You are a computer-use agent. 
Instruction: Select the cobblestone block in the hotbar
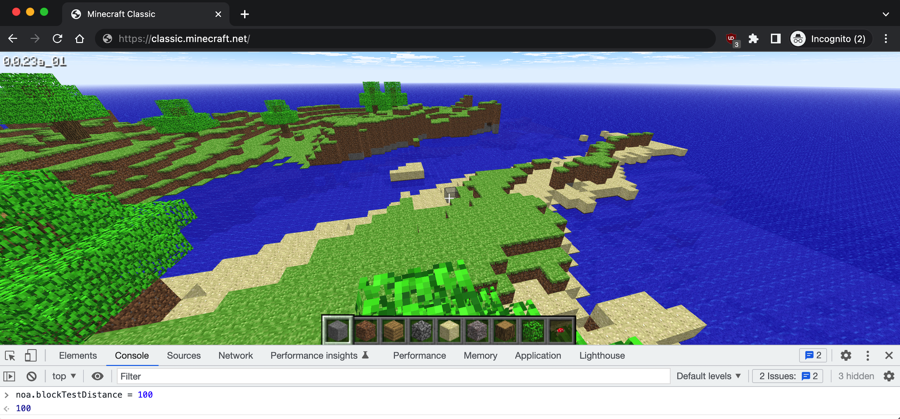click(x=421, y=331)
